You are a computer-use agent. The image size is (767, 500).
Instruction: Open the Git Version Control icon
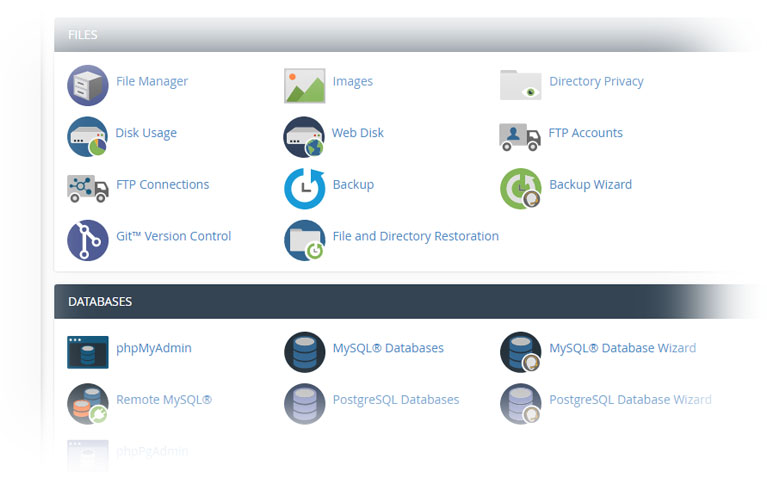click(x=87, y=240)
